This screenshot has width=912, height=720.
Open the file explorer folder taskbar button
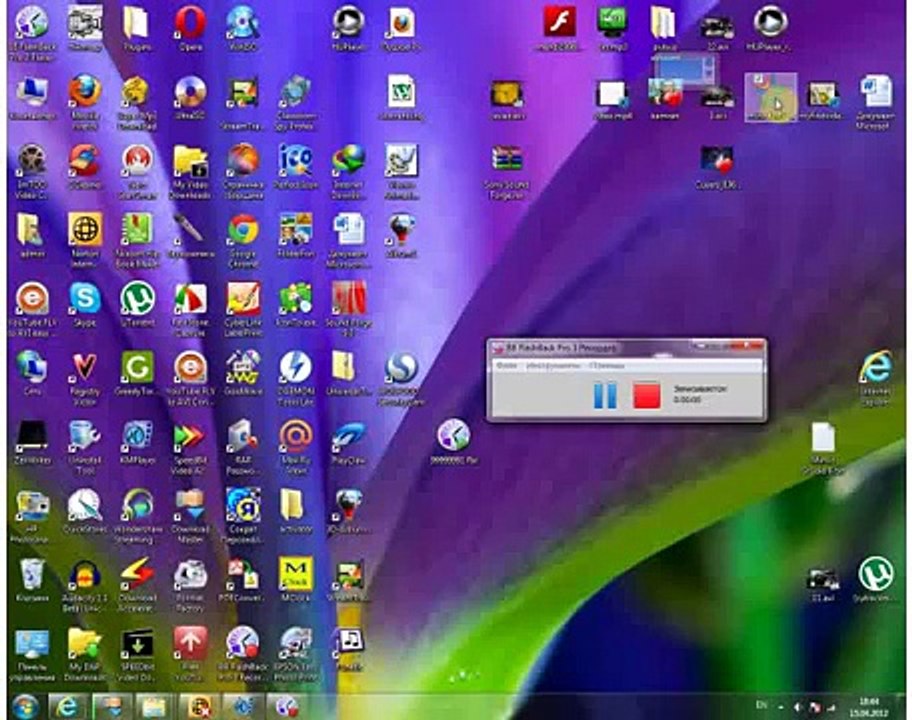point(155,707)
